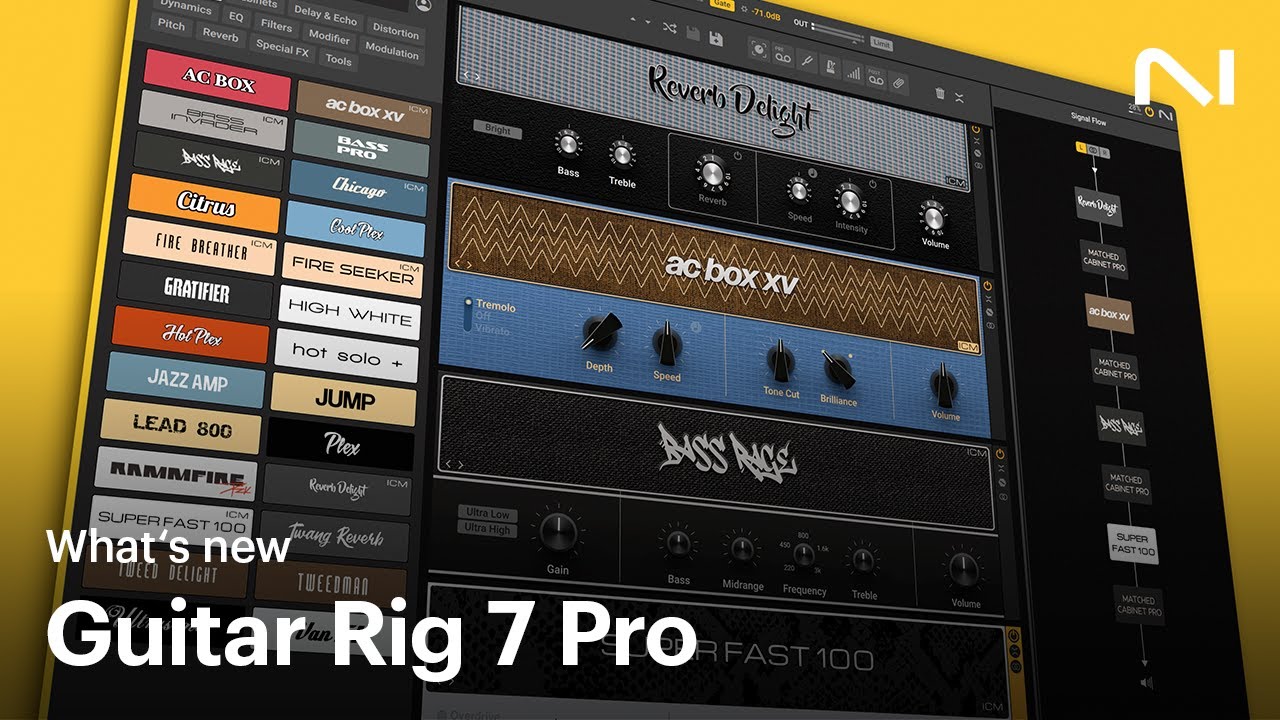
Task: Select Reverb Delight block in Signal Flow
Action: coord(1099,206)
